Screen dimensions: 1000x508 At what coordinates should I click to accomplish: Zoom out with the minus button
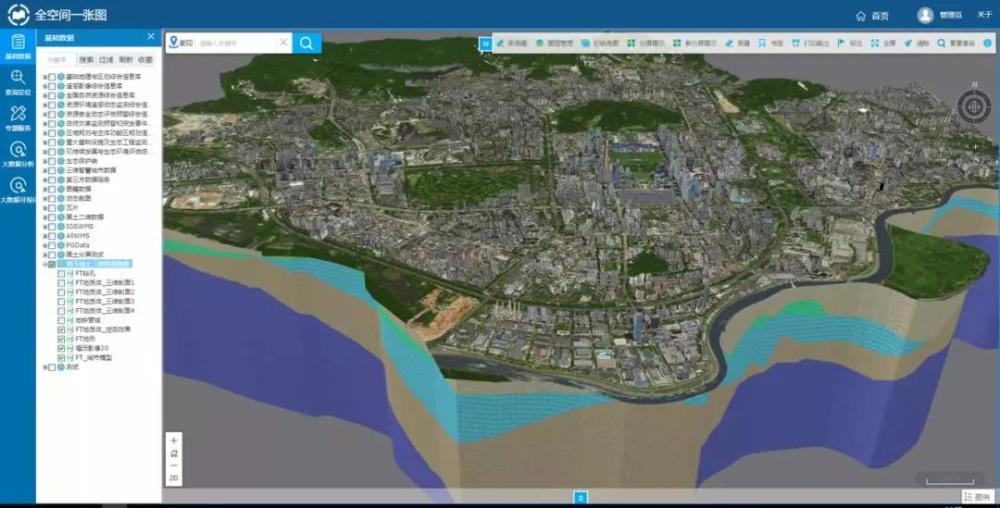click(174, 465)
